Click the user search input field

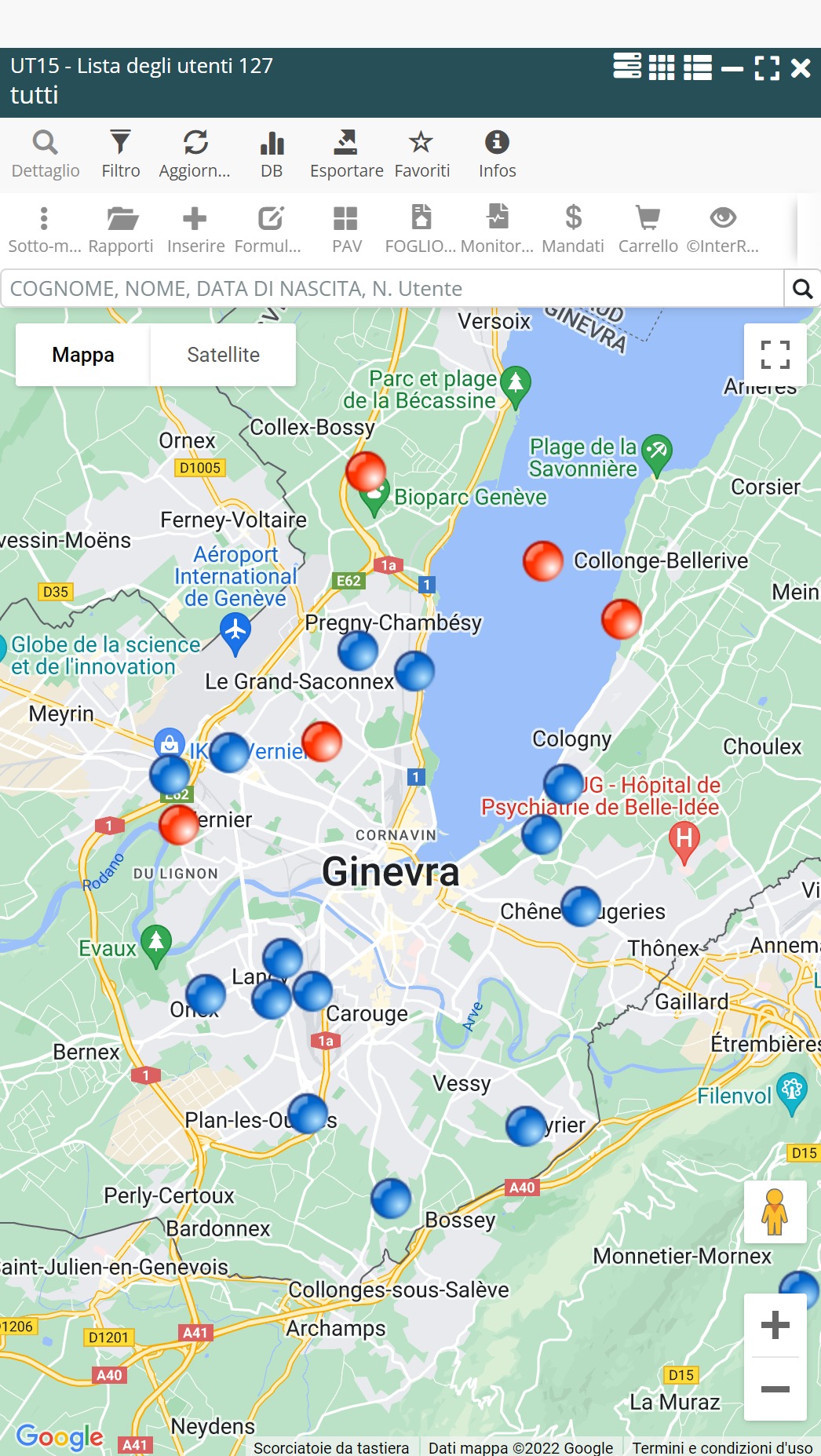point(392,289)
